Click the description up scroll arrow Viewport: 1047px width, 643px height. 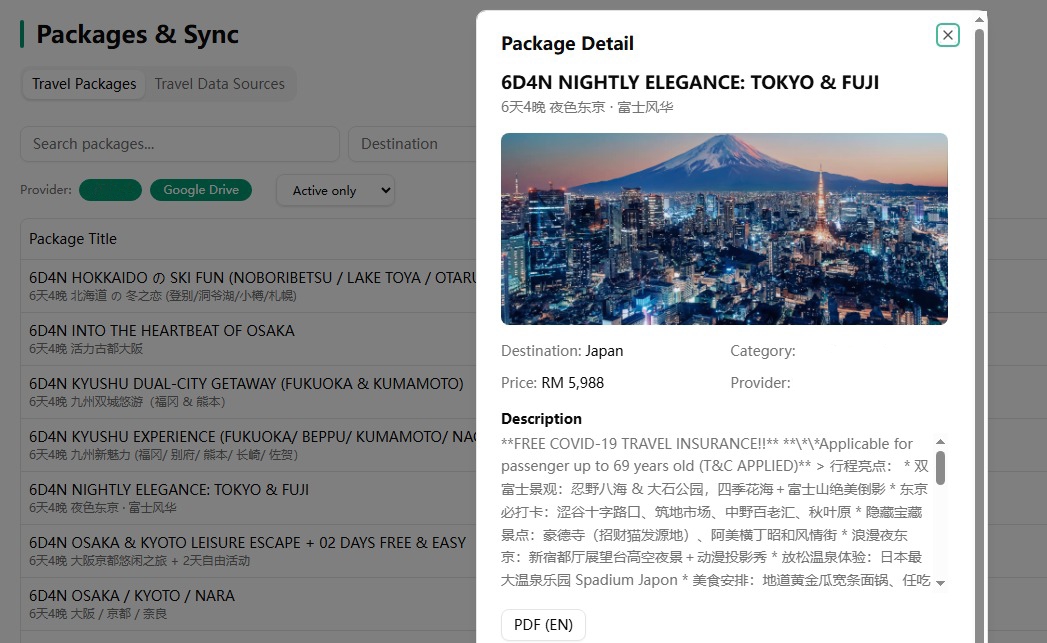(x=938, y=440)
